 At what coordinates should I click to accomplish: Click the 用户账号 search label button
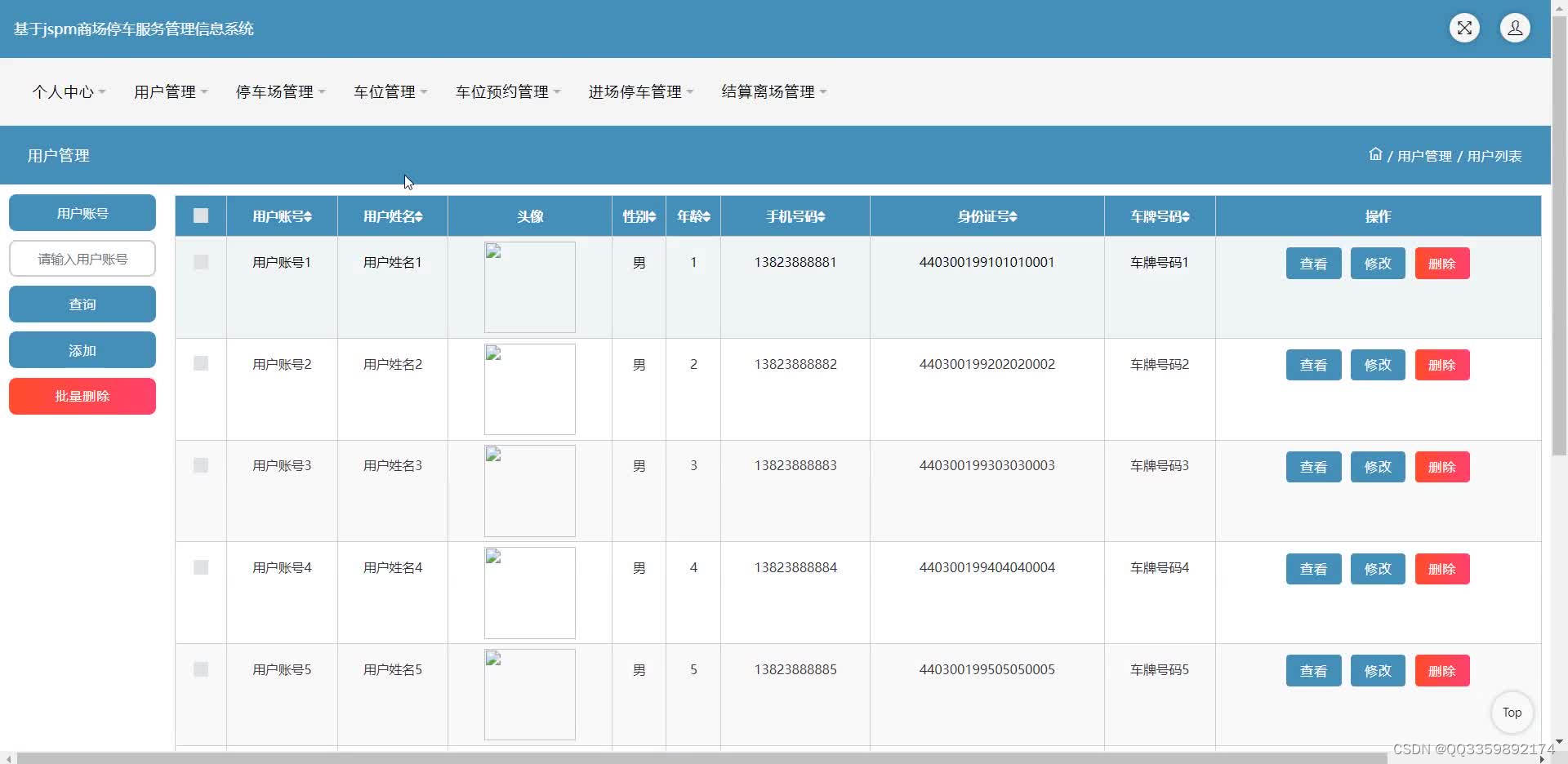tap(82, 213)
